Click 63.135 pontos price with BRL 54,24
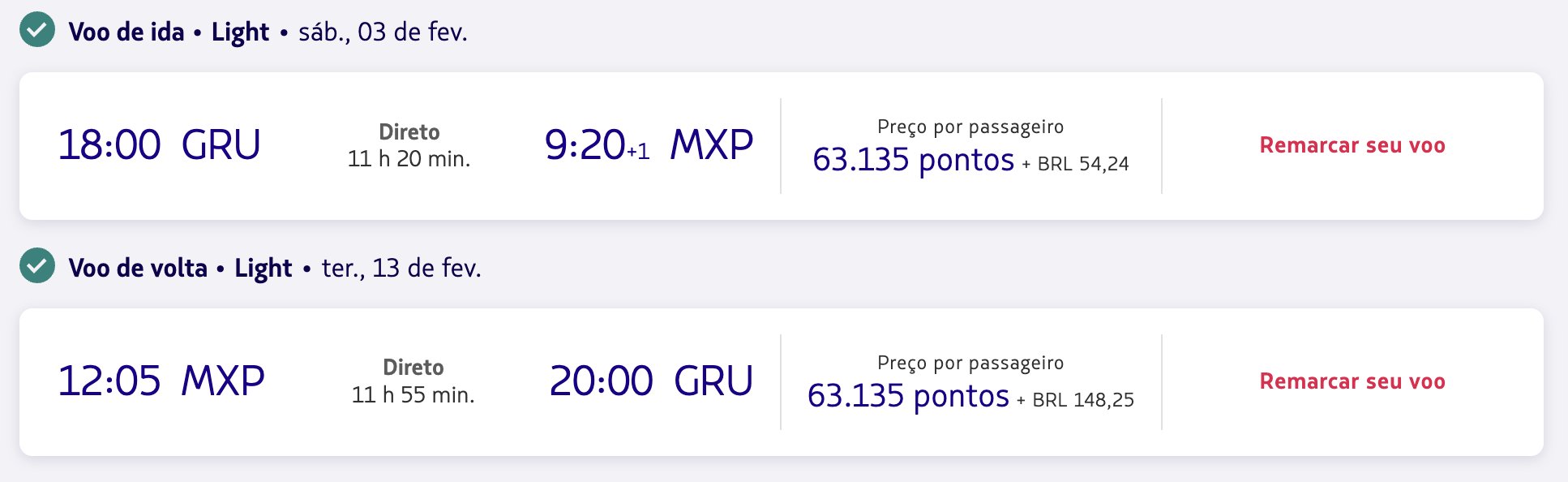The width and height of the screenshot is (1568, 482). tap(970, 160)
